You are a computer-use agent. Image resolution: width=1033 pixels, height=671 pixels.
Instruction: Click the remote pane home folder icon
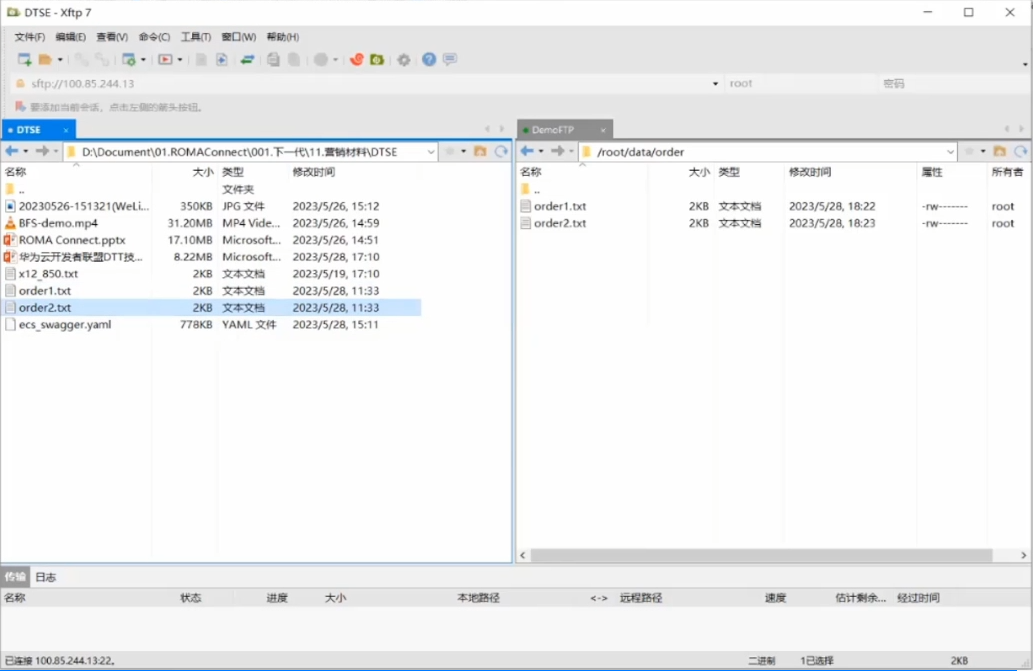tap(999, 151)
